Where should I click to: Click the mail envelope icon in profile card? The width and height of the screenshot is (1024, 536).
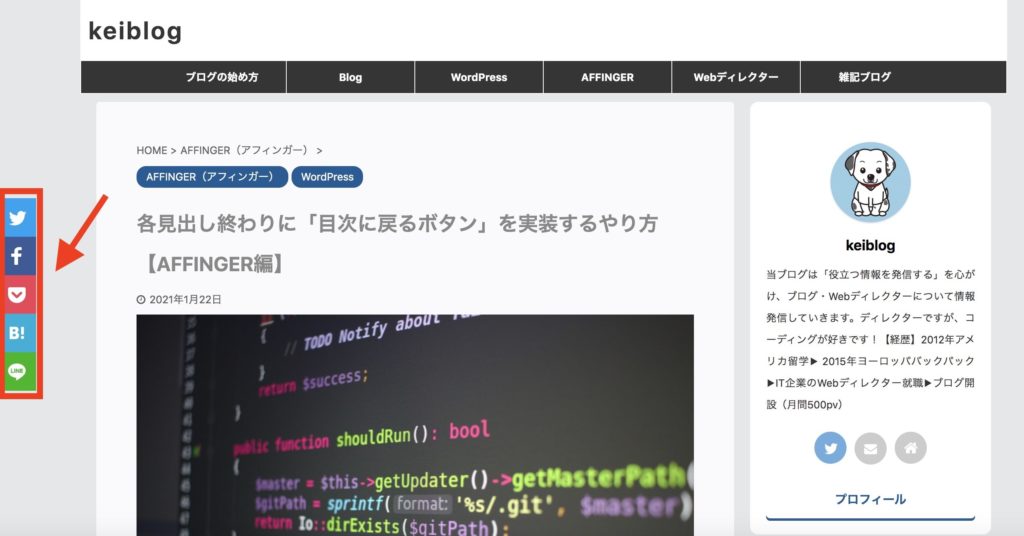[x=871, y=448]
